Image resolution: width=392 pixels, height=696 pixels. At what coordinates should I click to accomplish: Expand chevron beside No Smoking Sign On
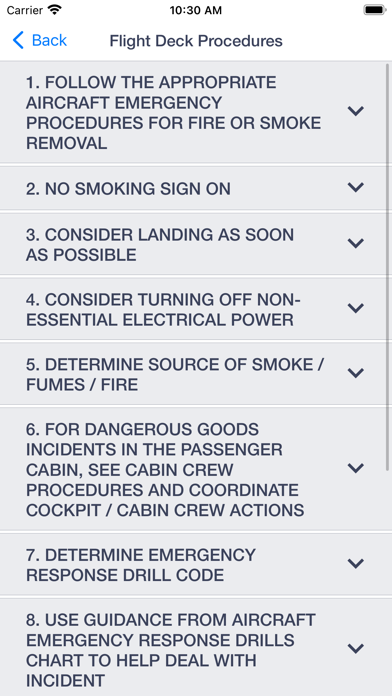pos(356,187)
